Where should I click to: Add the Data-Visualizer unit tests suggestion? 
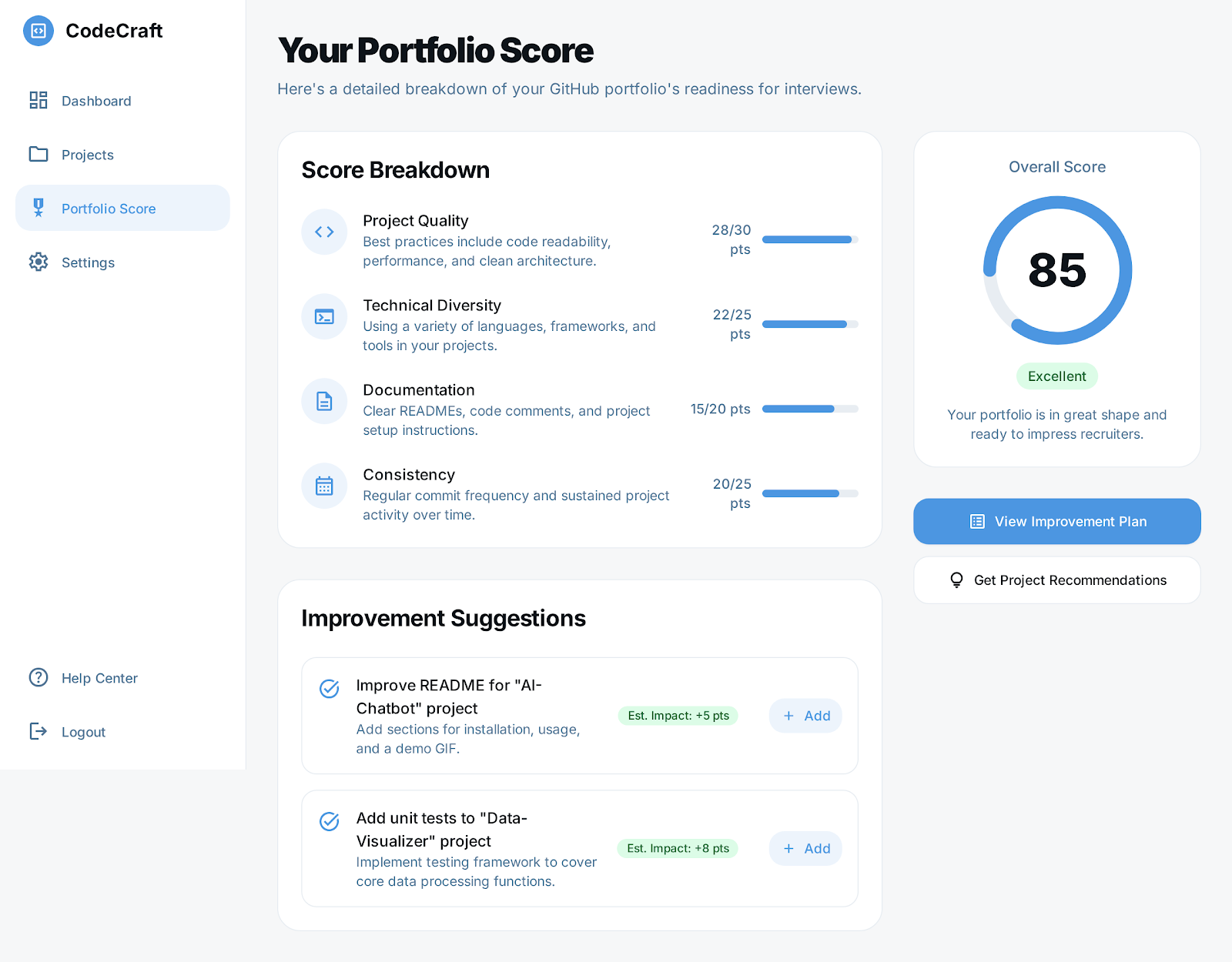pos(805,849)
